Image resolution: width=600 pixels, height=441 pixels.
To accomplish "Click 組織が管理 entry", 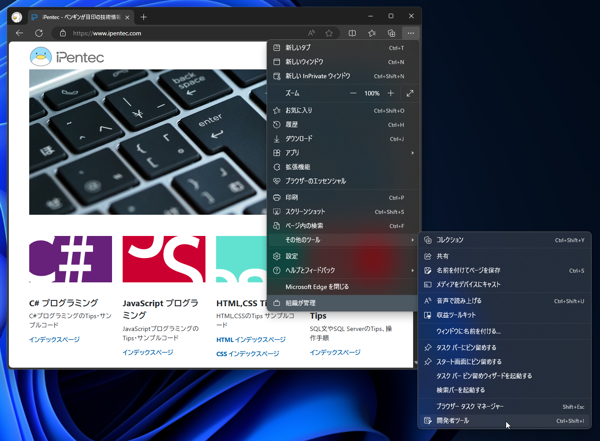I will (342, 303).
